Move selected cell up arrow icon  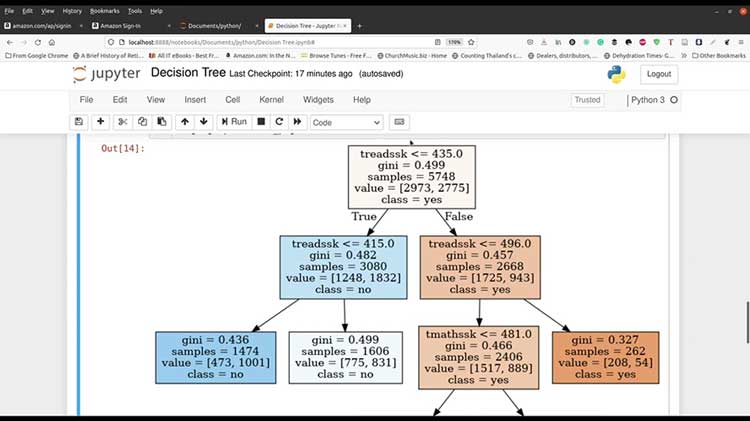185,122
